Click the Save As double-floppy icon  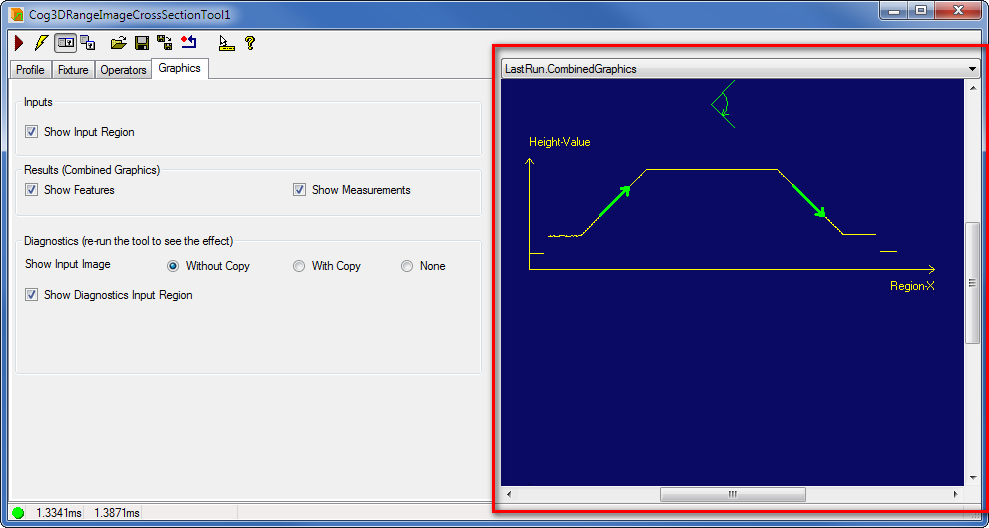165,43
